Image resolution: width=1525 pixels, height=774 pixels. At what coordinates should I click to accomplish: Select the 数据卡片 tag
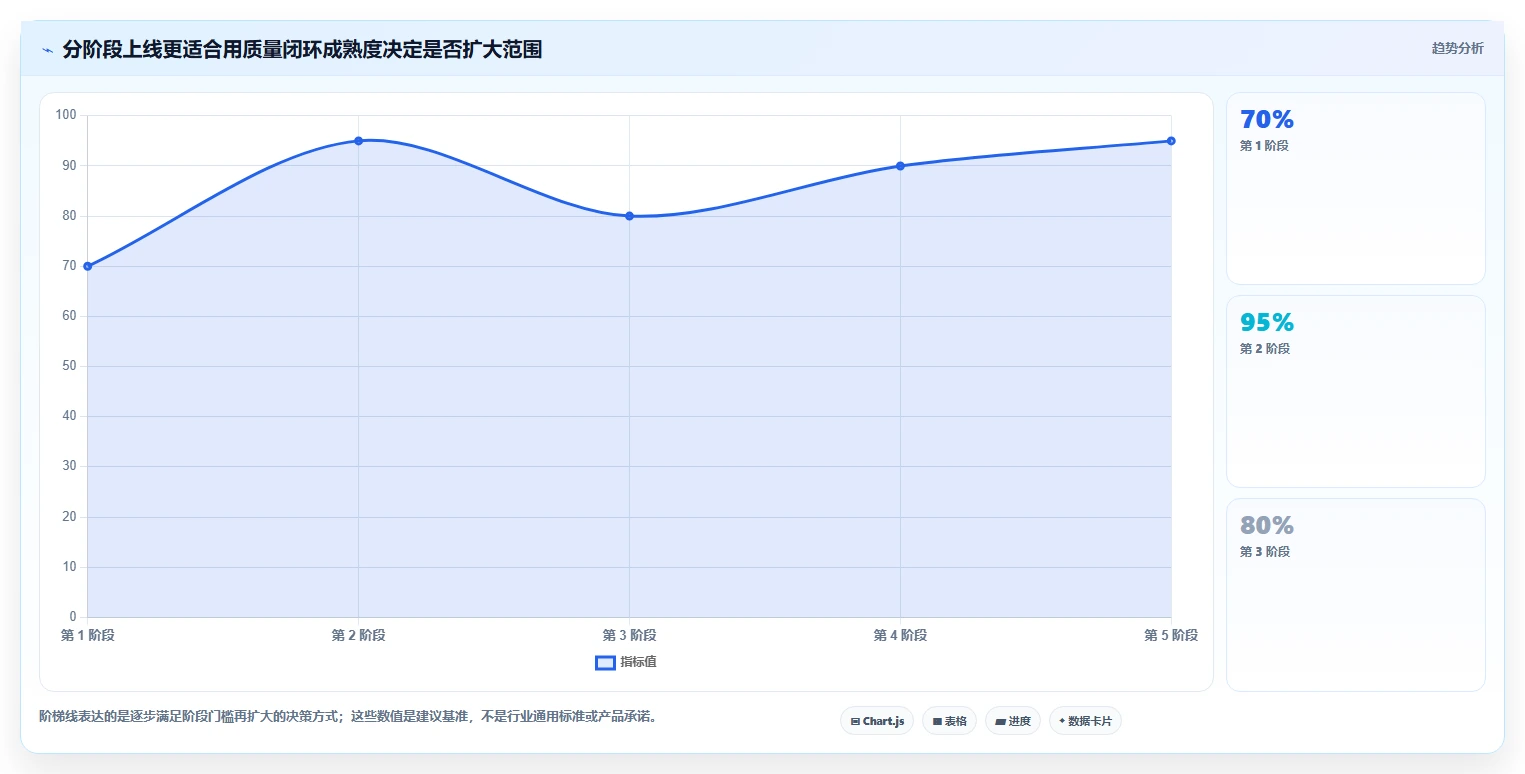click(x=1085, y=721)
